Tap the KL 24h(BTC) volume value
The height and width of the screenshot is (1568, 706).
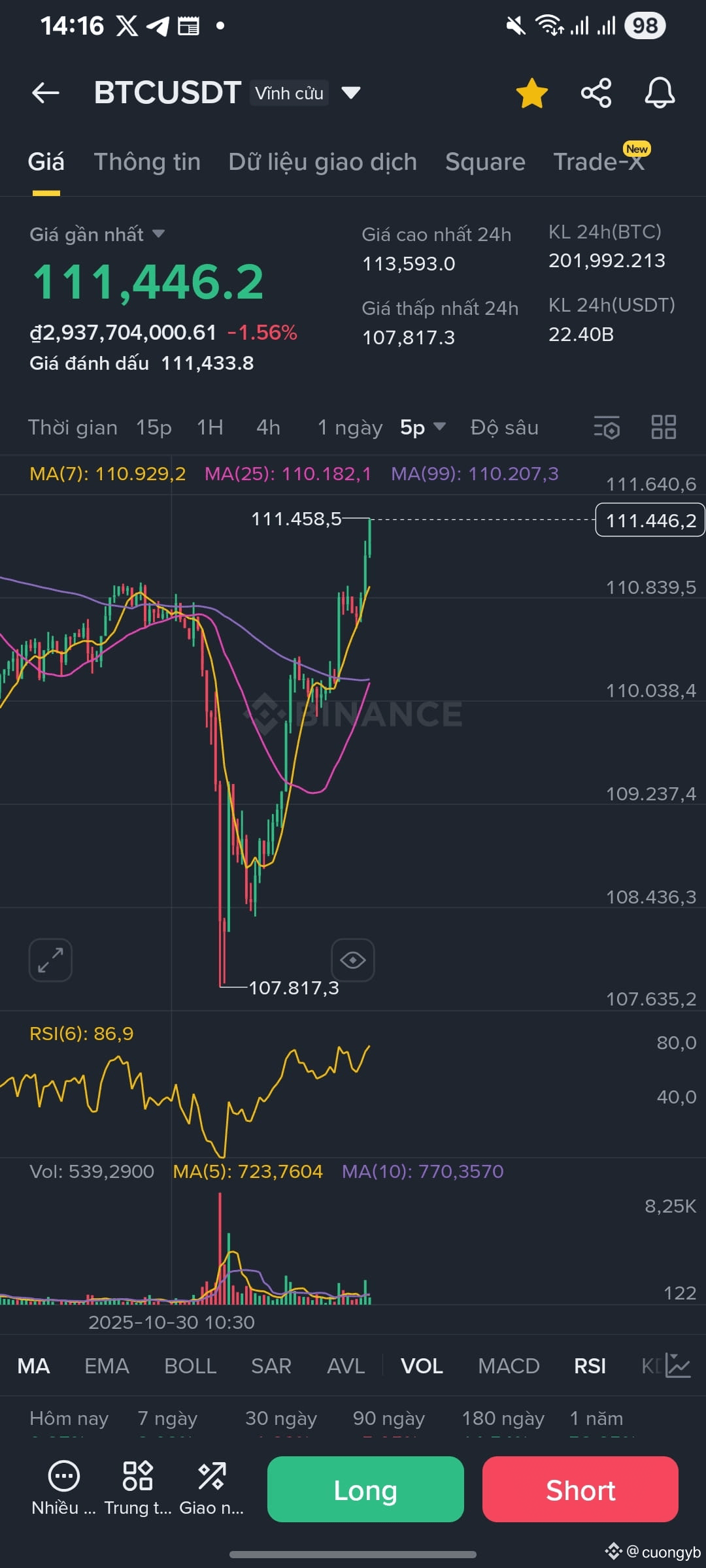[x=607, y=261]
